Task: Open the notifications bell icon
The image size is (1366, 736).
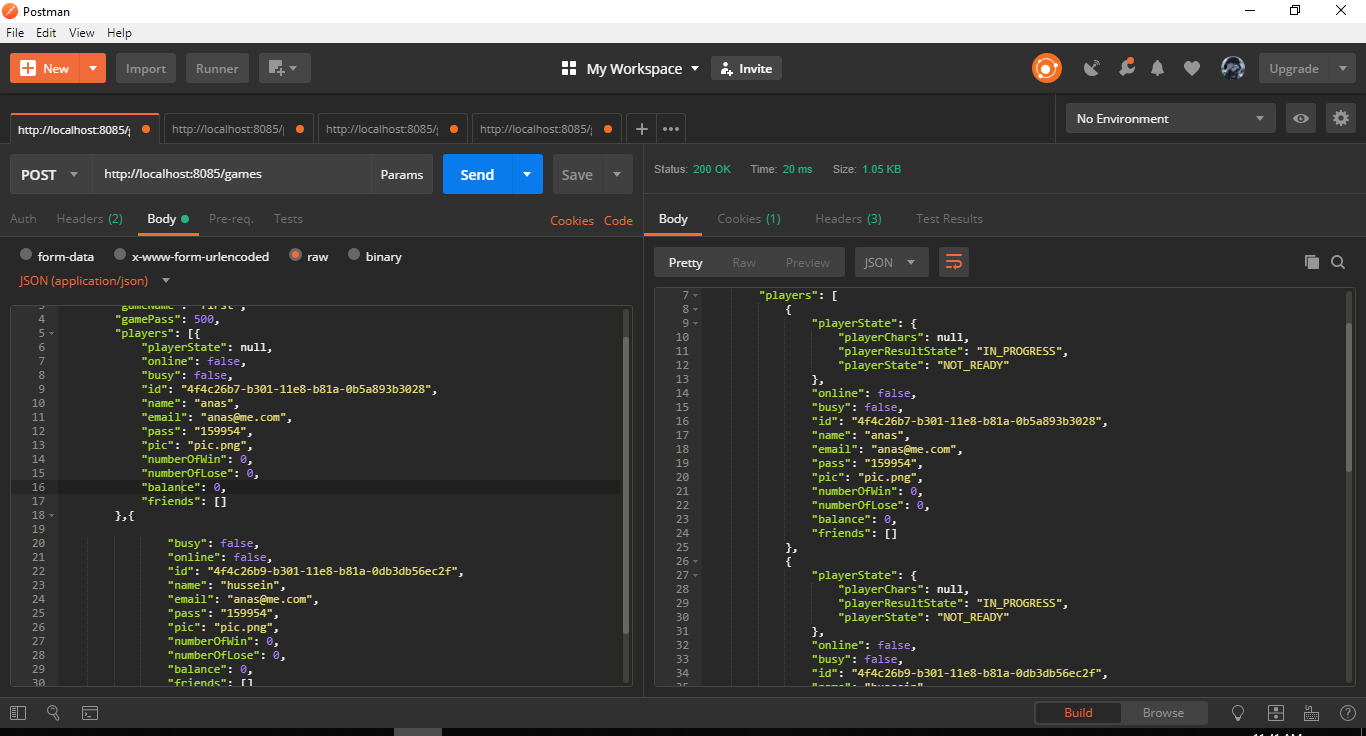Action: [1158, 68]
